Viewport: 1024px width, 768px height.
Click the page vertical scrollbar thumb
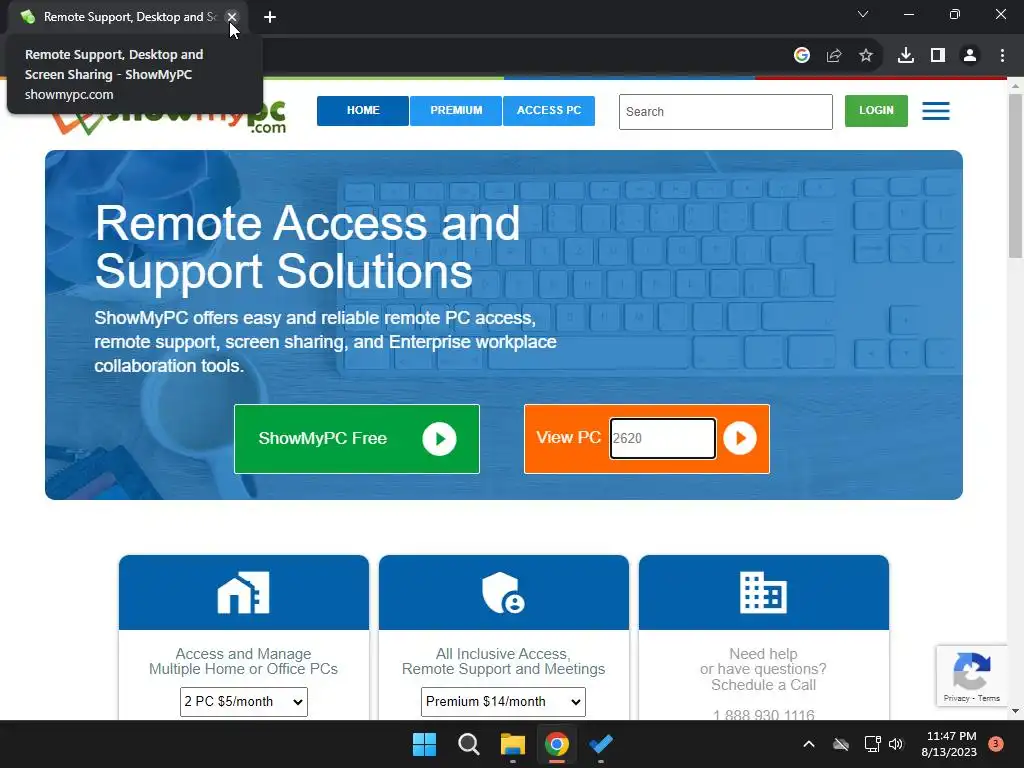[1015, 176]
